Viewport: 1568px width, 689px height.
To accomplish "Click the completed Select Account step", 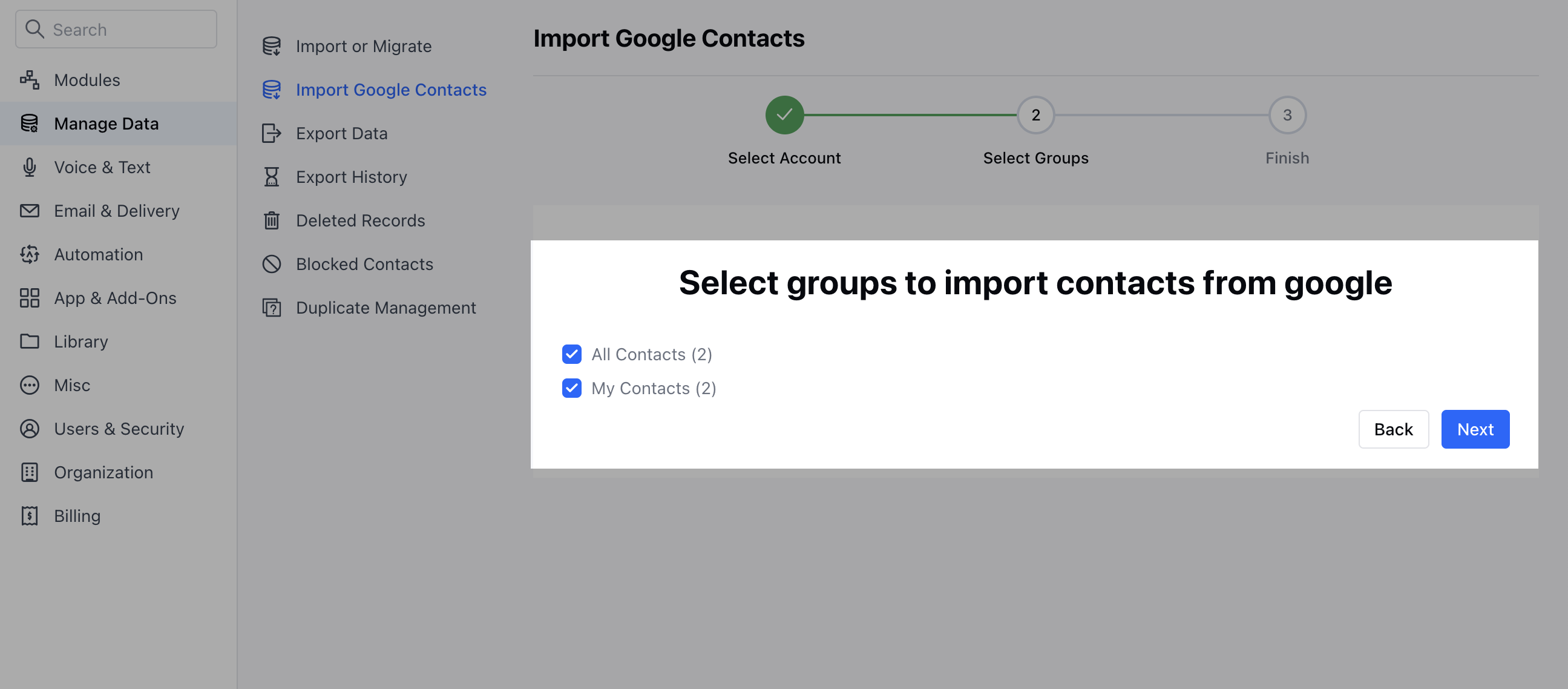I will (784, 115).
